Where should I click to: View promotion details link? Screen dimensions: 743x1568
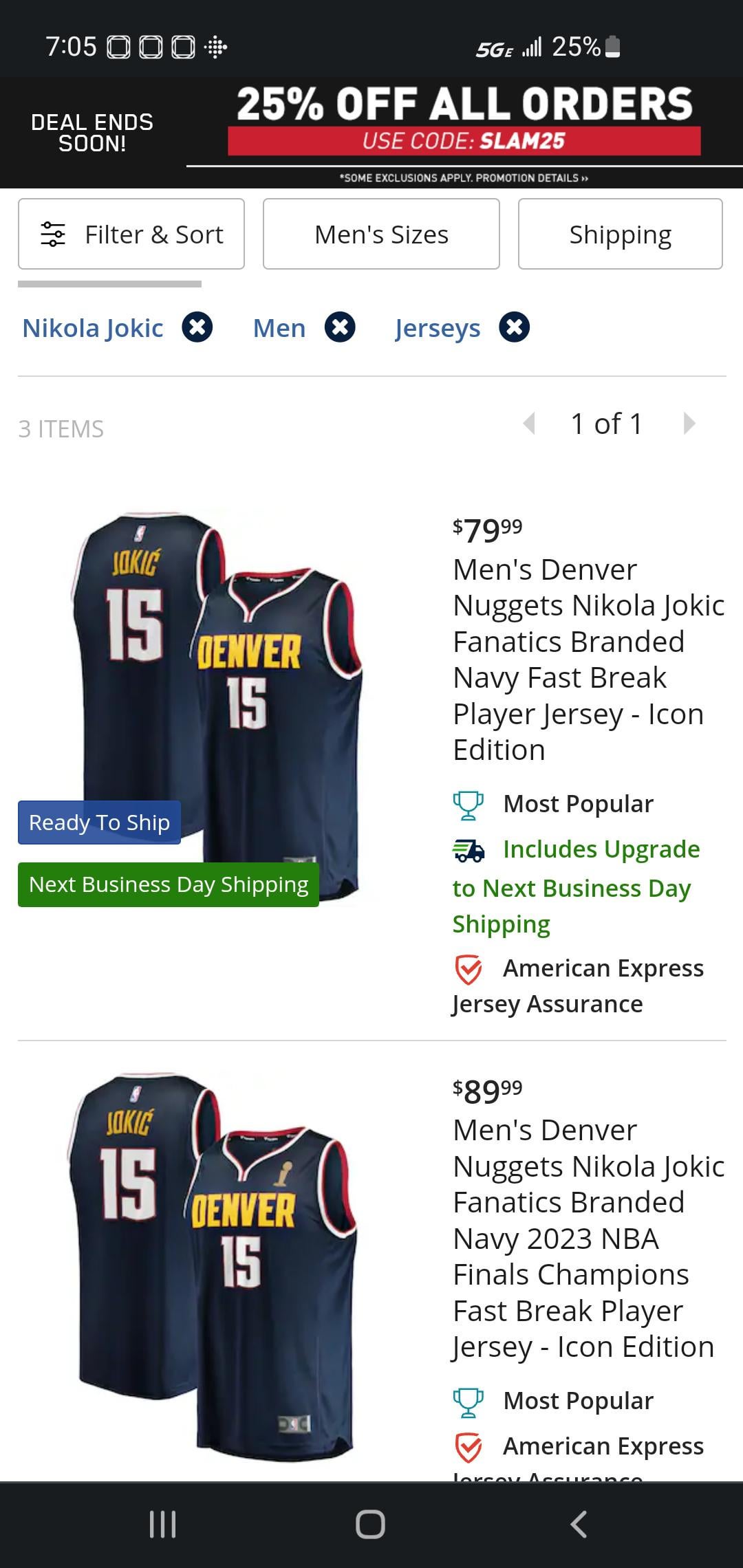pos(464,178)
